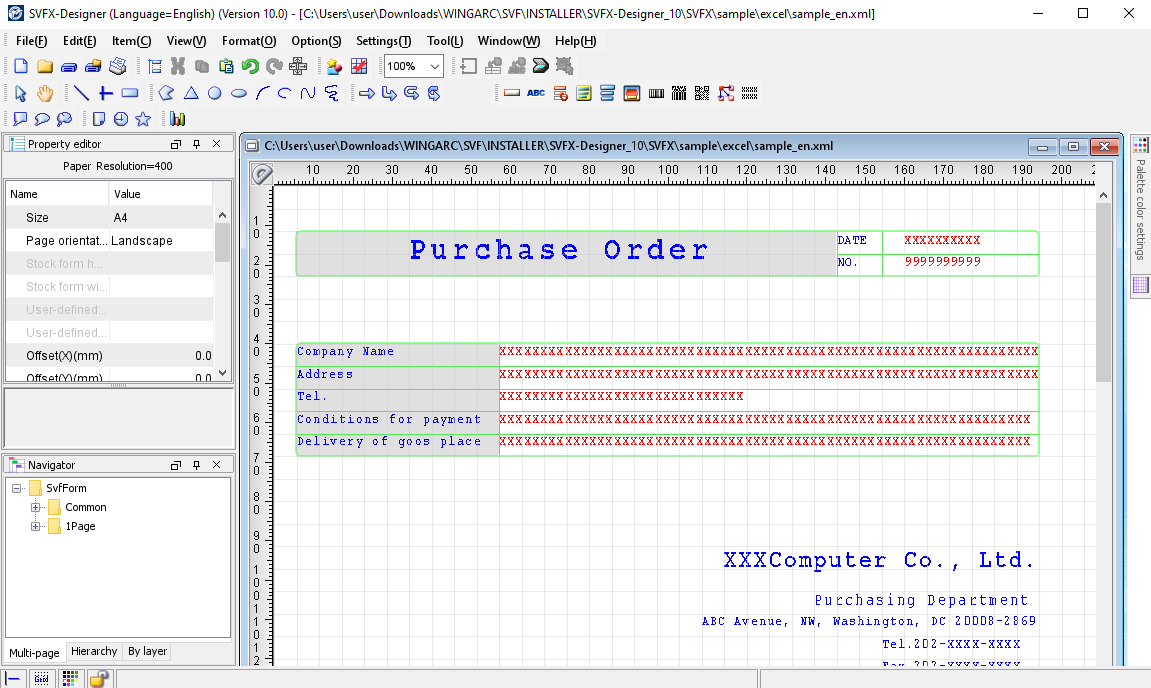
Task: Select the triangle shape tool
Action: [191, 93]
